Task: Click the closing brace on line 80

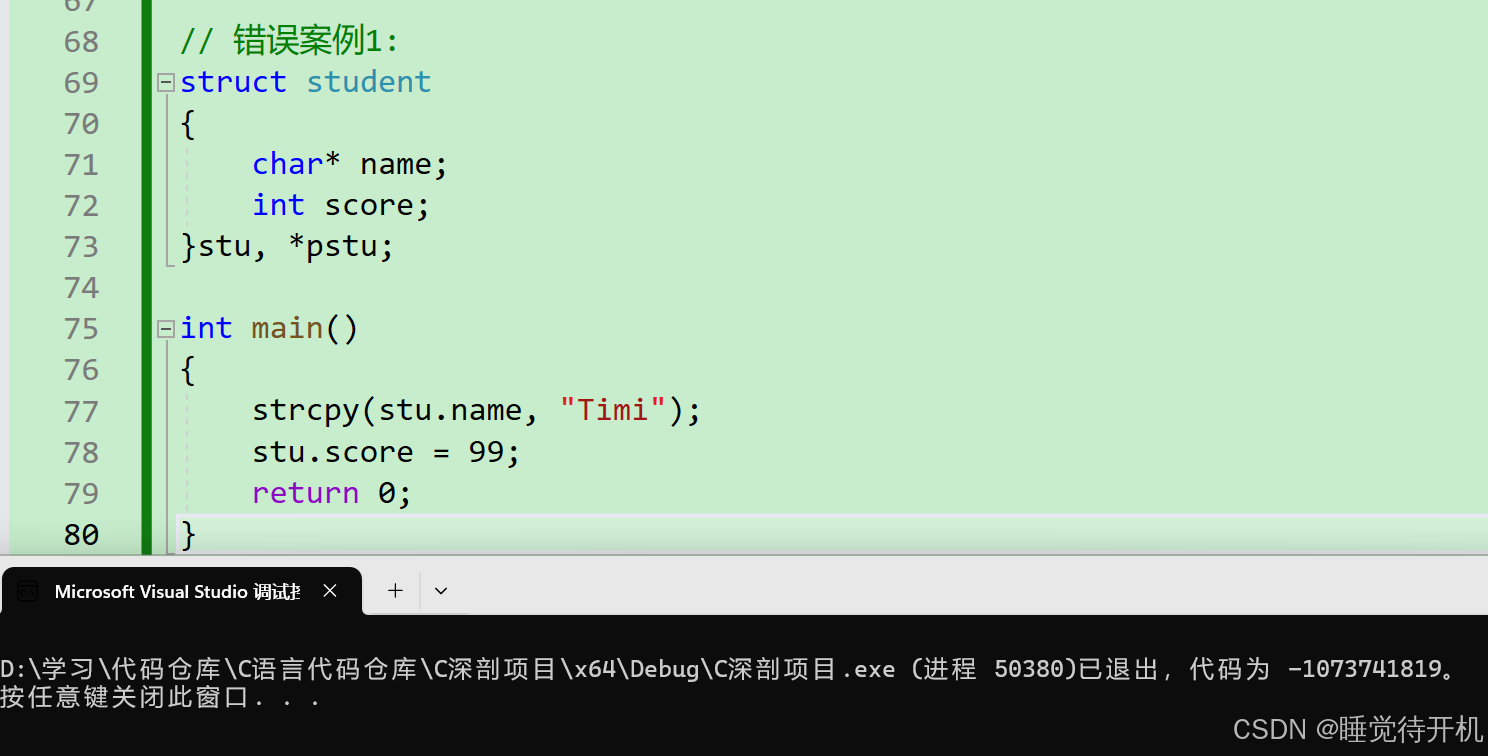Action: pyautogui.click(x=188, y=535)
